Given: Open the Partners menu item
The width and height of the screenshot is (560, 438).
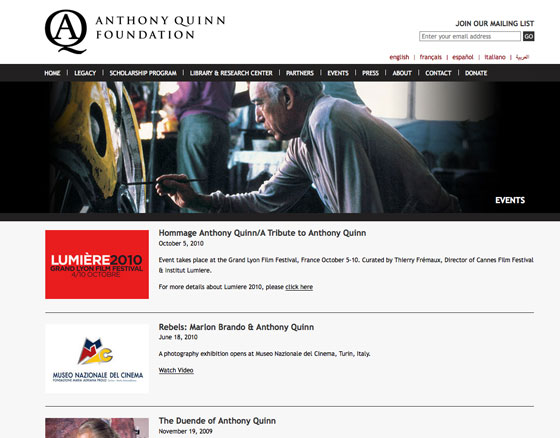Looking at the screenshot, I should click(x=300, y=73).
